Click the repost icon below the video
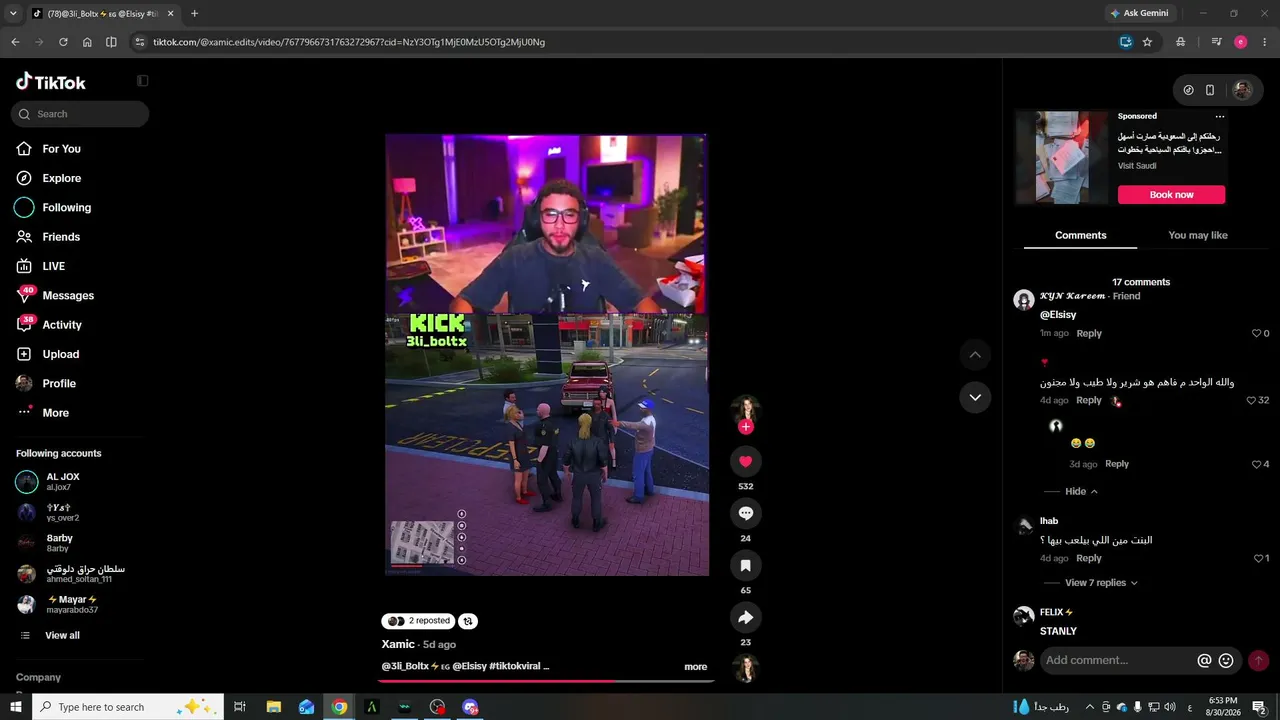Image resolution: width=1280 pixels, height=720 pixels. coord(468,621)
